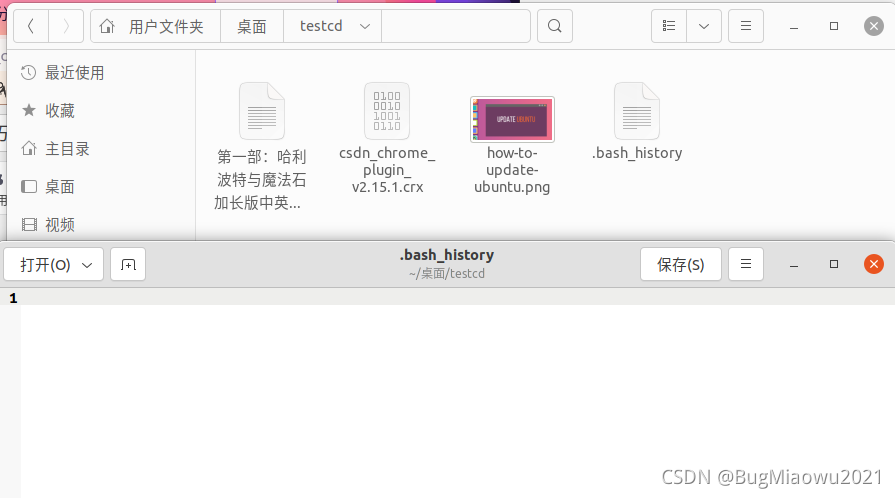Maximize the text editor window
895x498 pixels.
834,264
